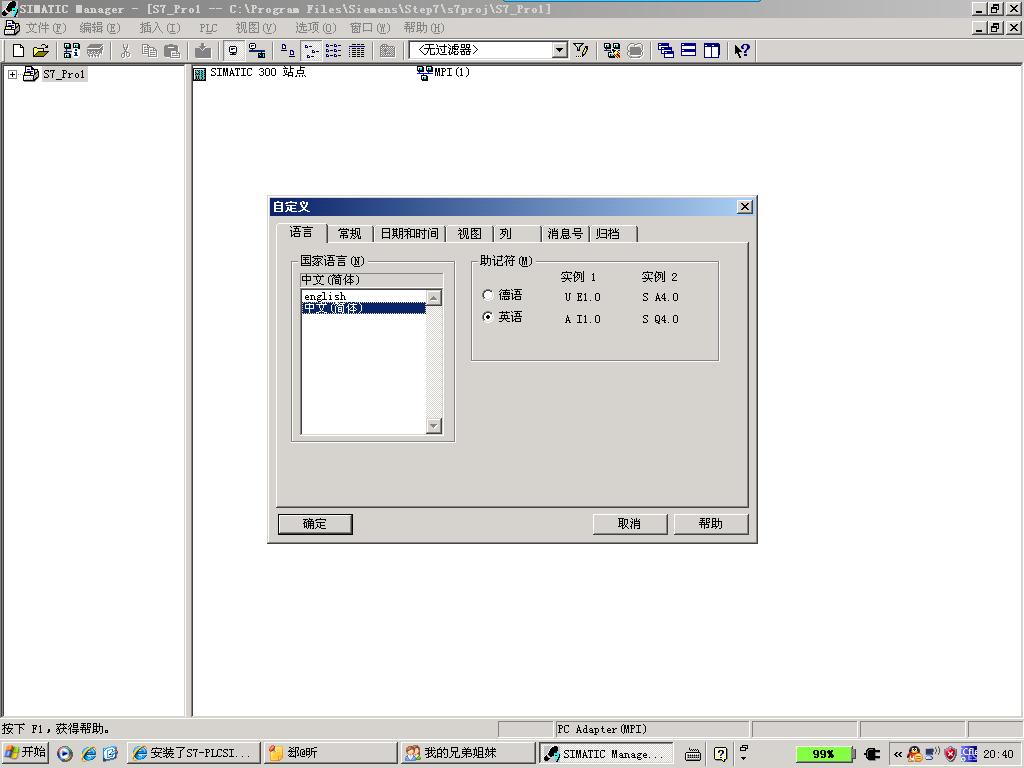
Task: Click the 确定 button
Action: (x=314, y=523)
